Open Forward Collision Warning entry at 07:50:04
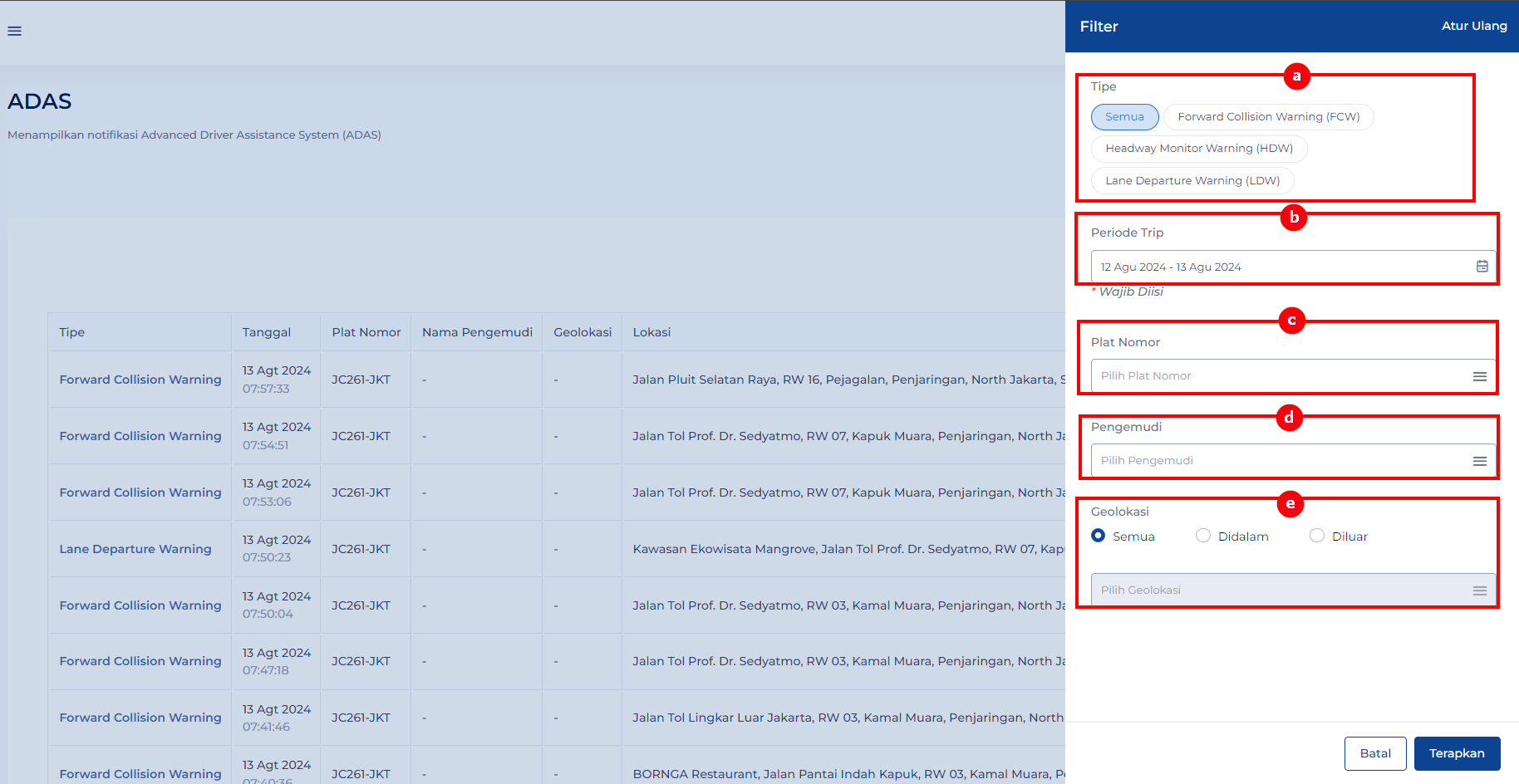The width and height of the screenshot is (1519, 784). [140, 605]
